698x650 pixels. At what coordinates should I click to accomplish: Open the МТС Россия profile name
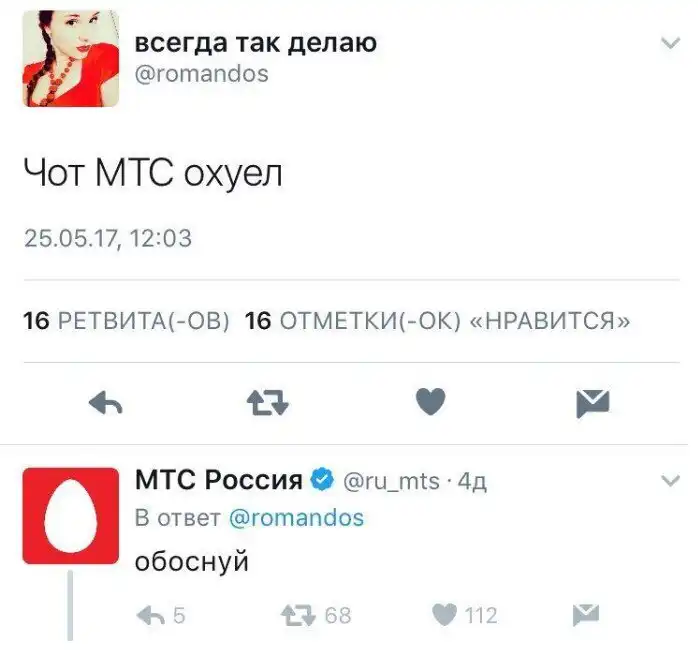pos(218,481)
